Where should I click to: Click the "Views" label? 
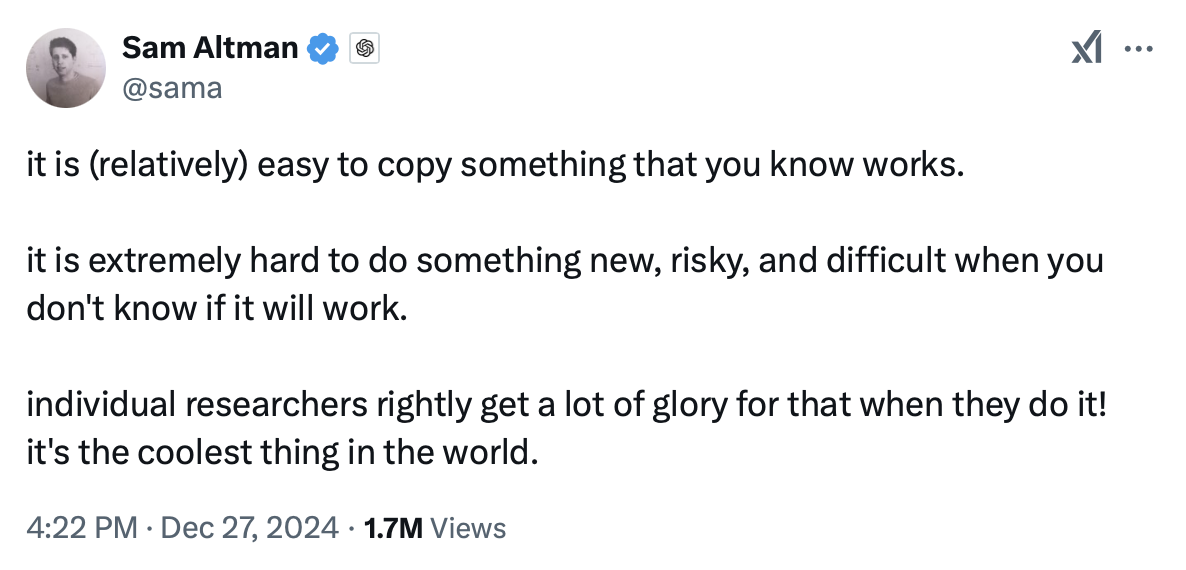pos(469,527)
